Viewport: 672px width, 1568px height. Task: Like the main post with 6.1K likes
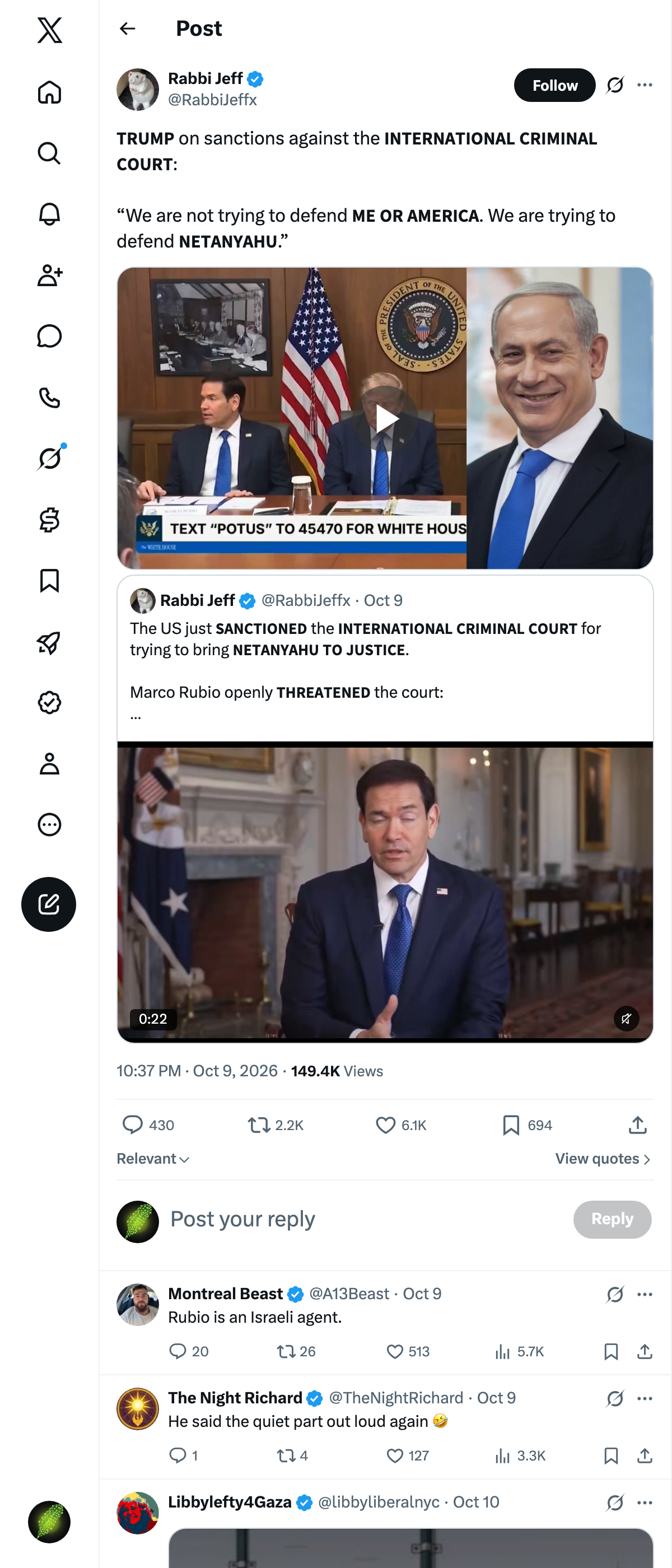pos(400,1125)
